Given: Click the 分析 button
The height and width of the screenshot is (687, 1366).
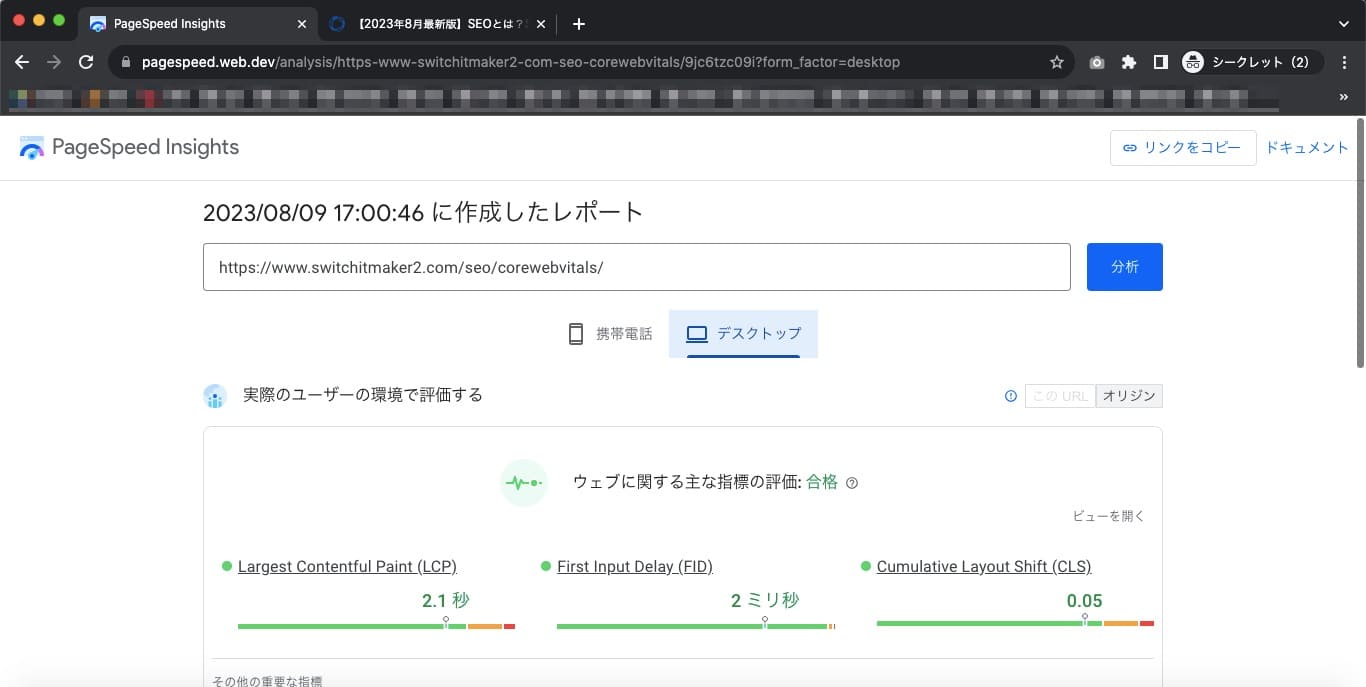Looking at the screenshot, I should coord(1125,267).
